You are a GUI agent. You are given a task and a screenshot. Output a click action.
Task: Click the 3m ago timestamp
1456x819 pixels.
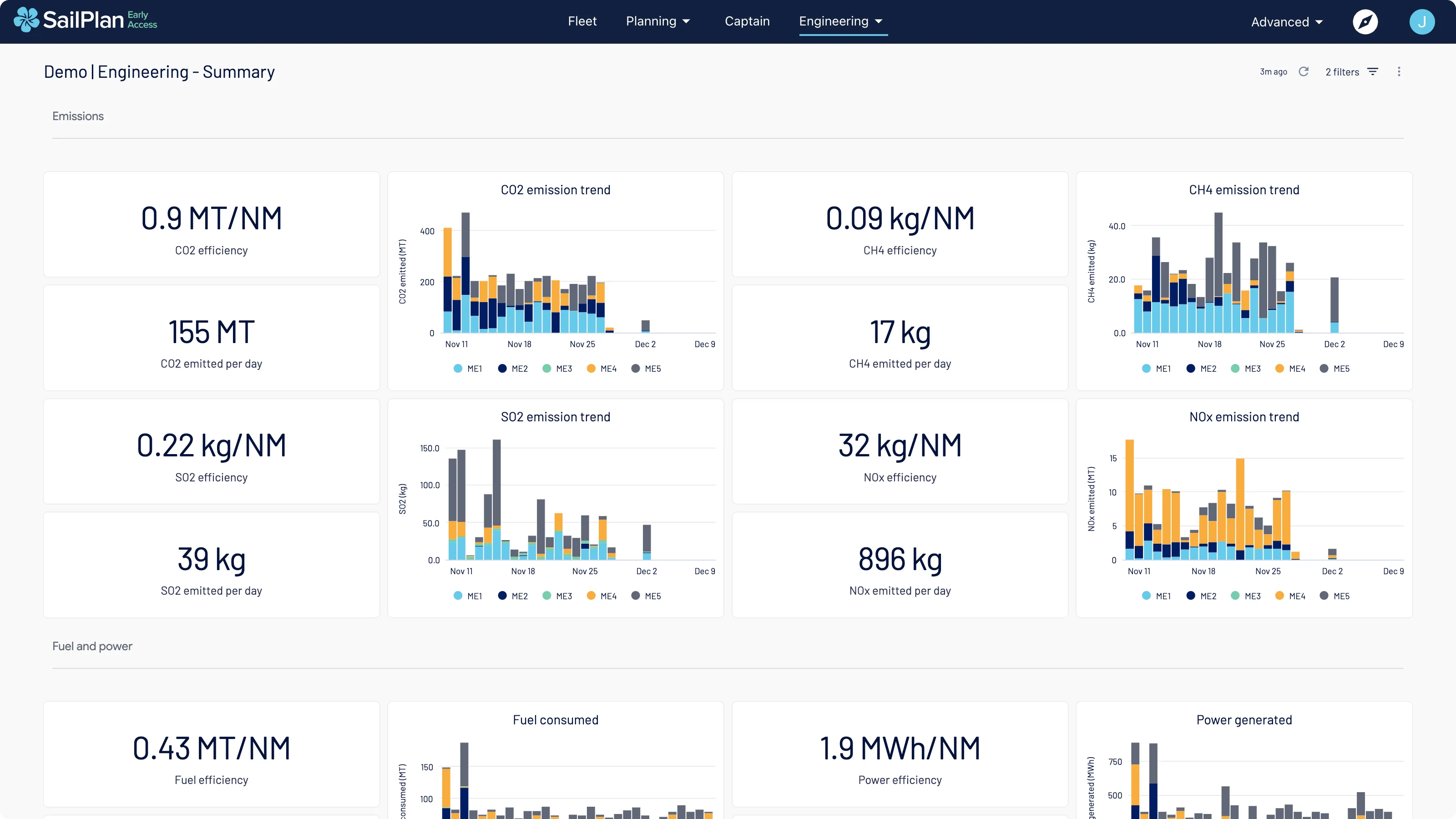pos(1273,72)
